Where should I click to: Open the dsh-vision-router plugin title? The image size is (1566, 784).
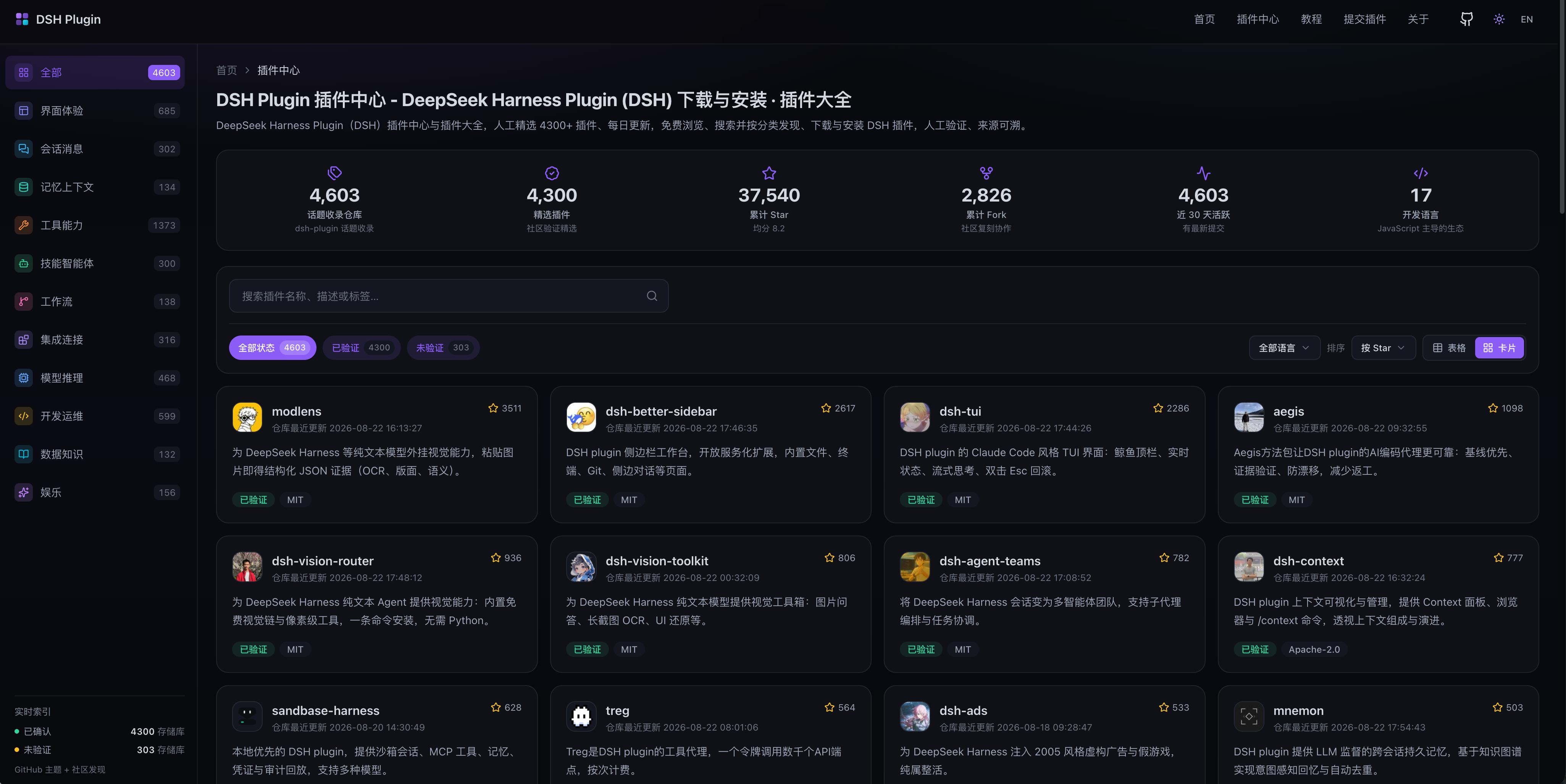(322, 561)
